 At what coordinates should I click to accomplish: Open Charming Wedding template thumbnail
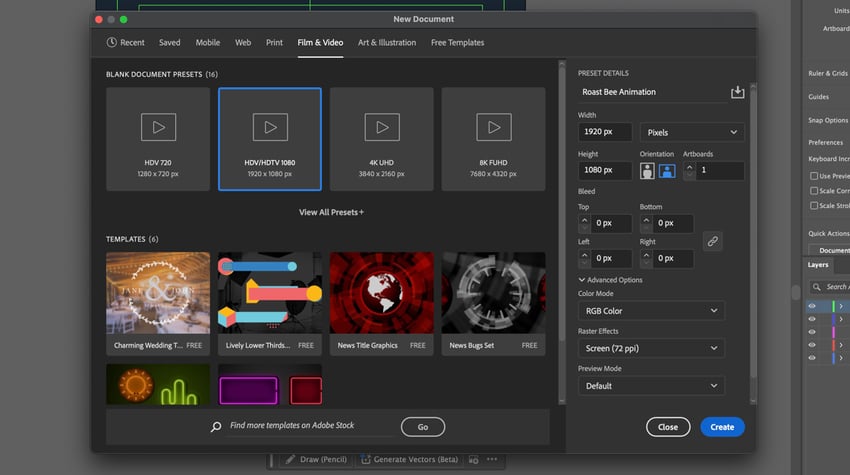[x=158, y=293]
